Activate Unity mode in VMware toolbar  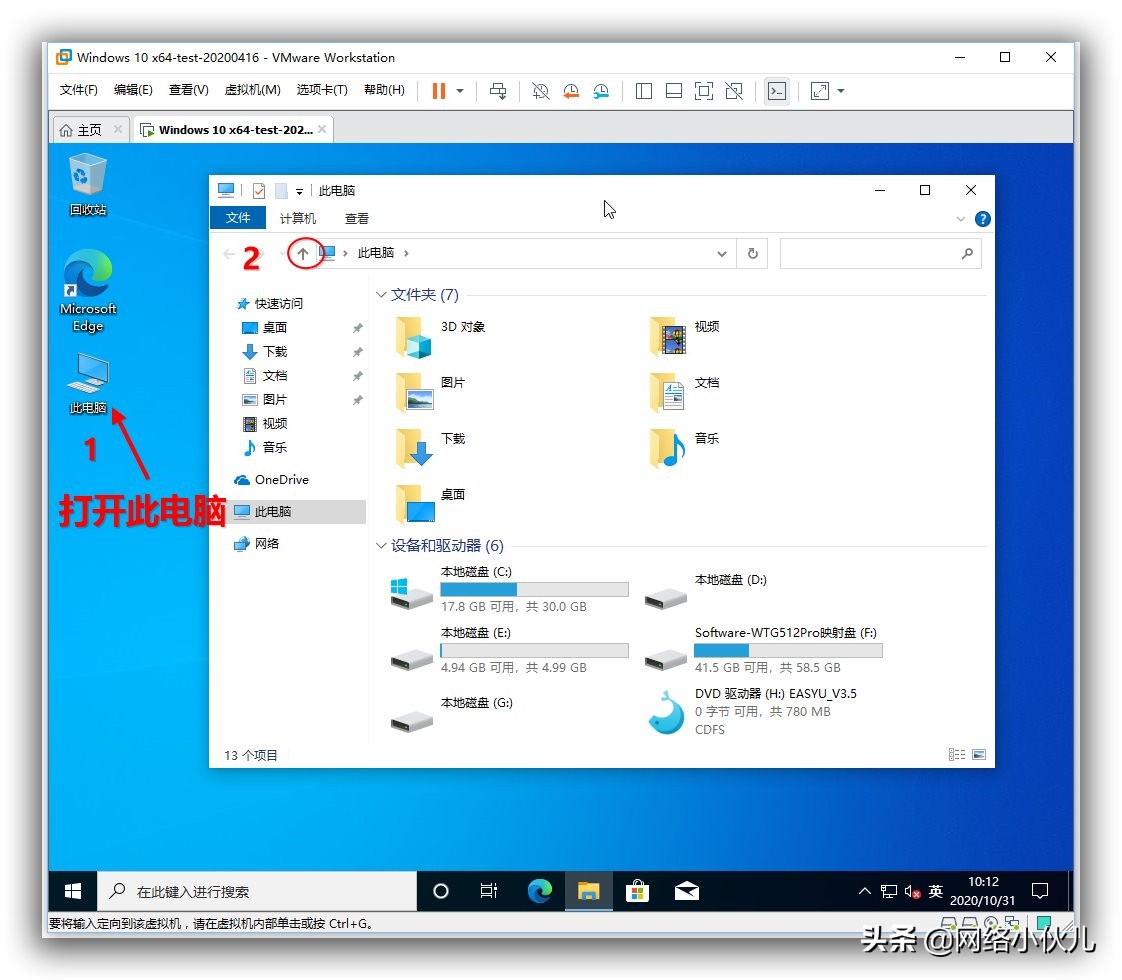[733, 91]
